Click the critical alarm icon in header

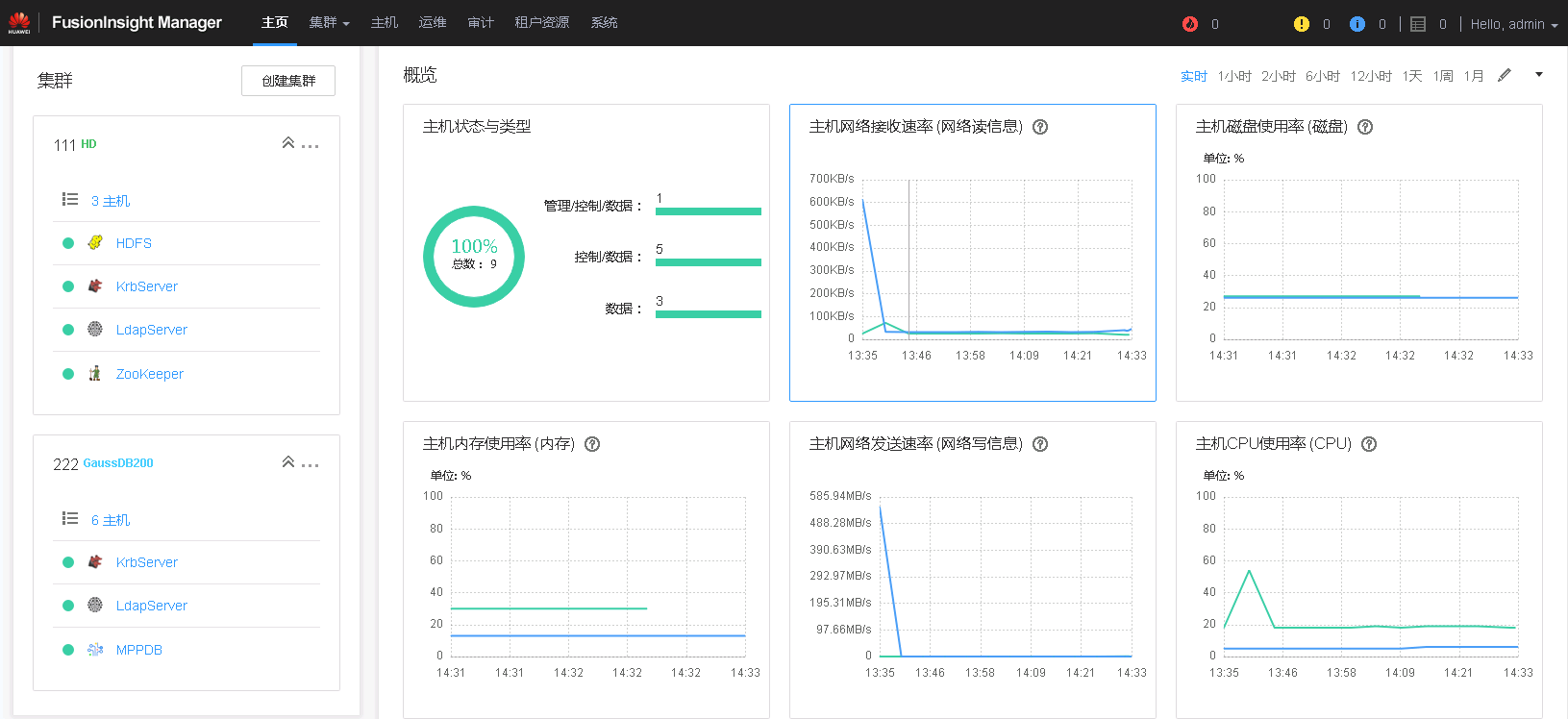tap(1190, 24)
